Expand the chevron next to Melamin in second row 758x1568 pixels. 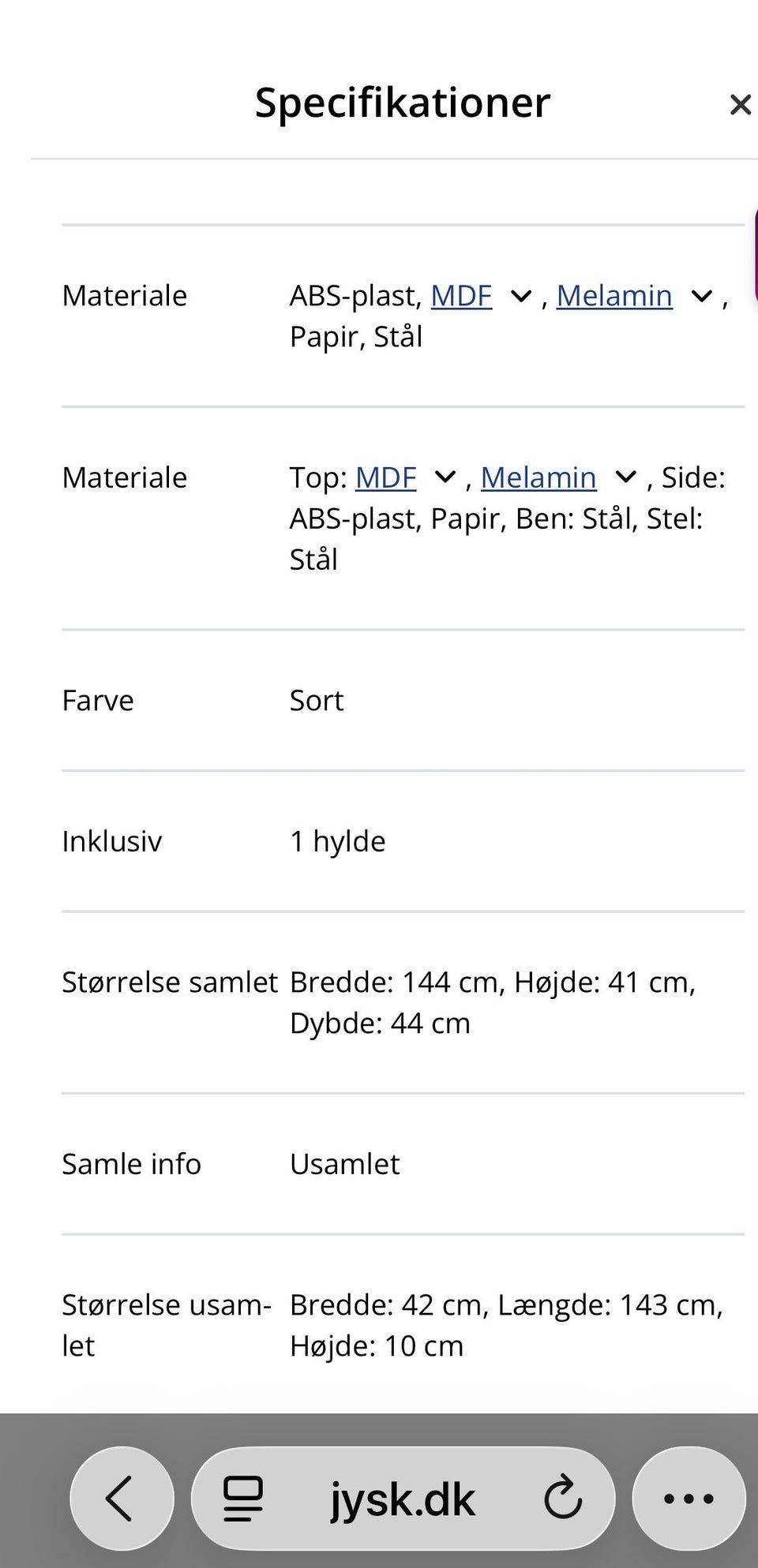[x=624, y=478]
